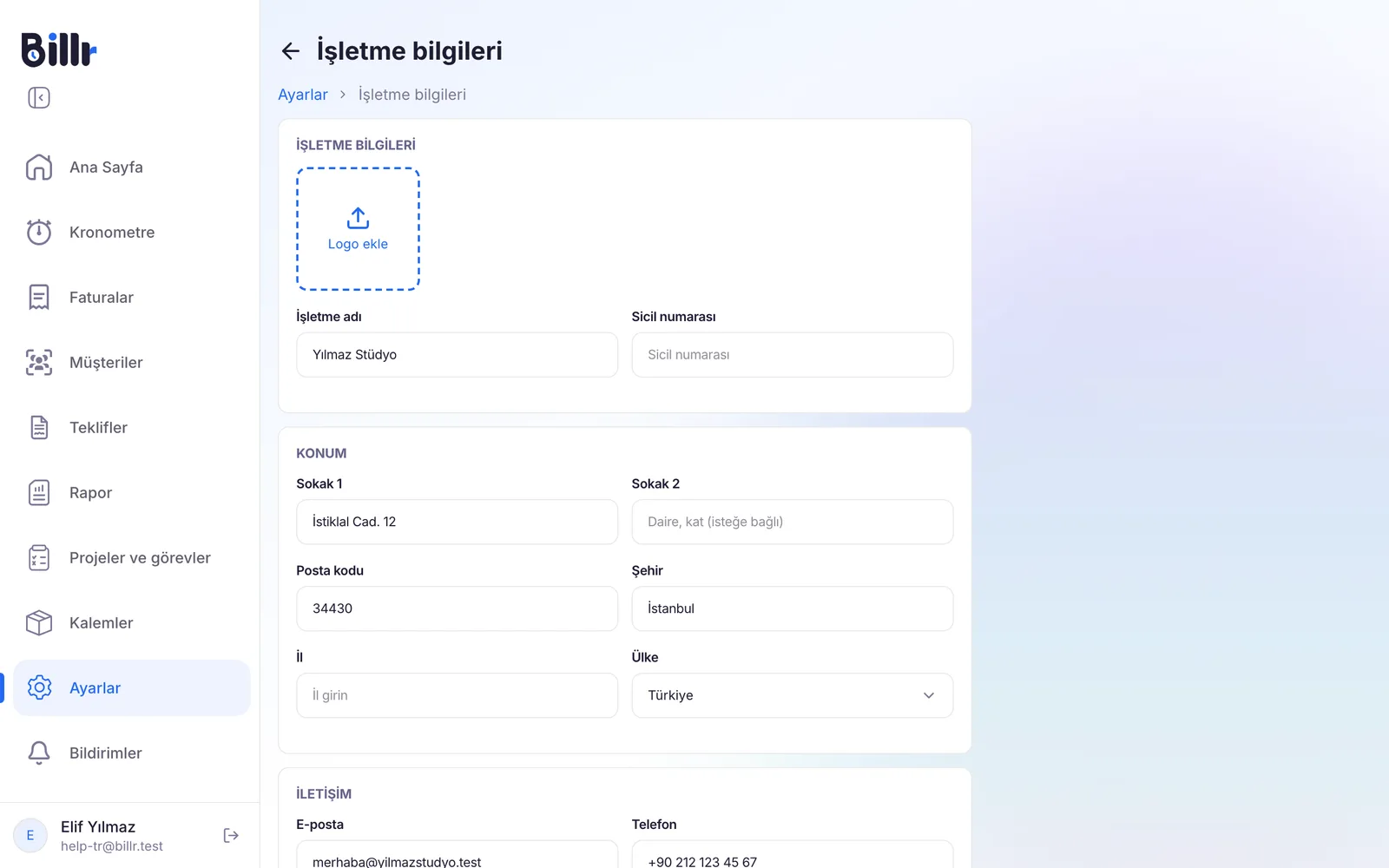The width and height of the screenshot is (1389, 868).
Task: Click the Teklifler document icon
Action: (x=39, y=427)
